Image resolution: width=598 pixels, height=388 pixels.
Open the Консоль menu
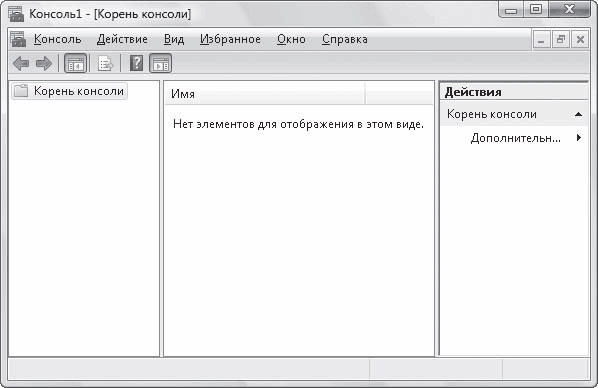pyautogui.click(x=58, y=39)
